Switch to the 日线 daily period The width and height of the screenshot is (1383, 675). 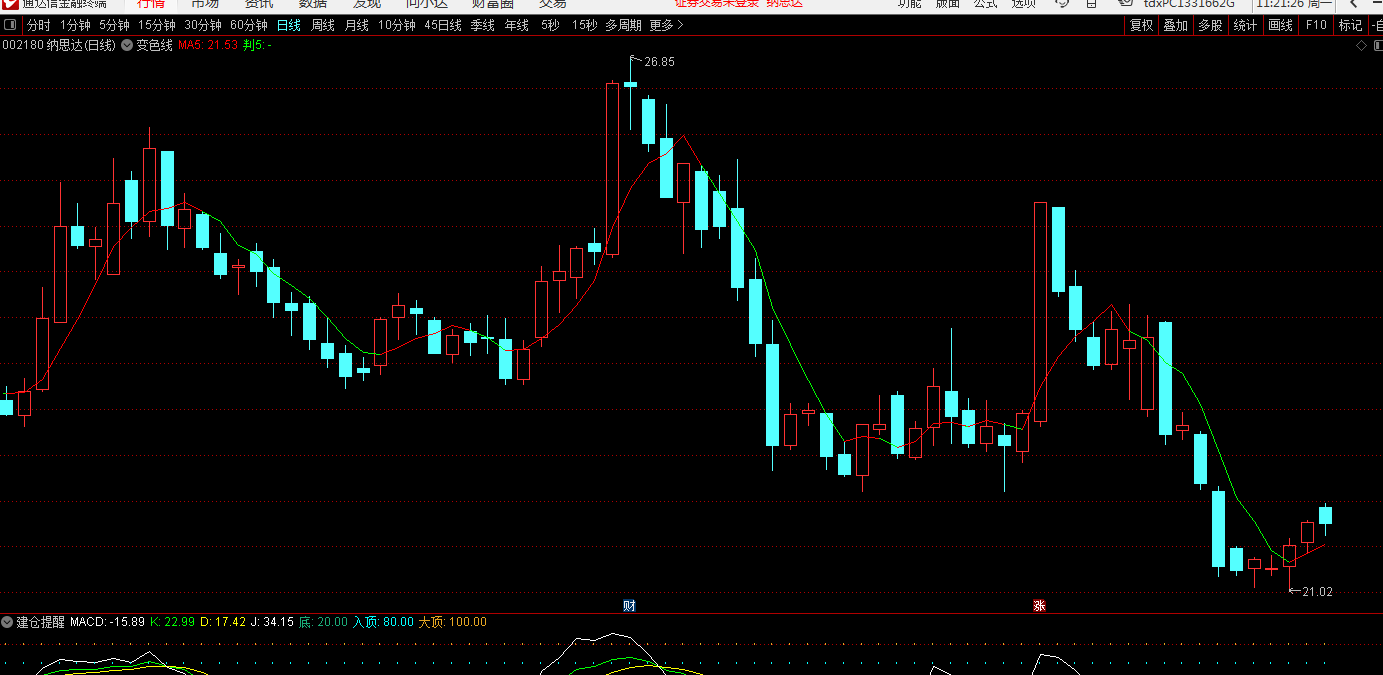(x=288, y=25)
